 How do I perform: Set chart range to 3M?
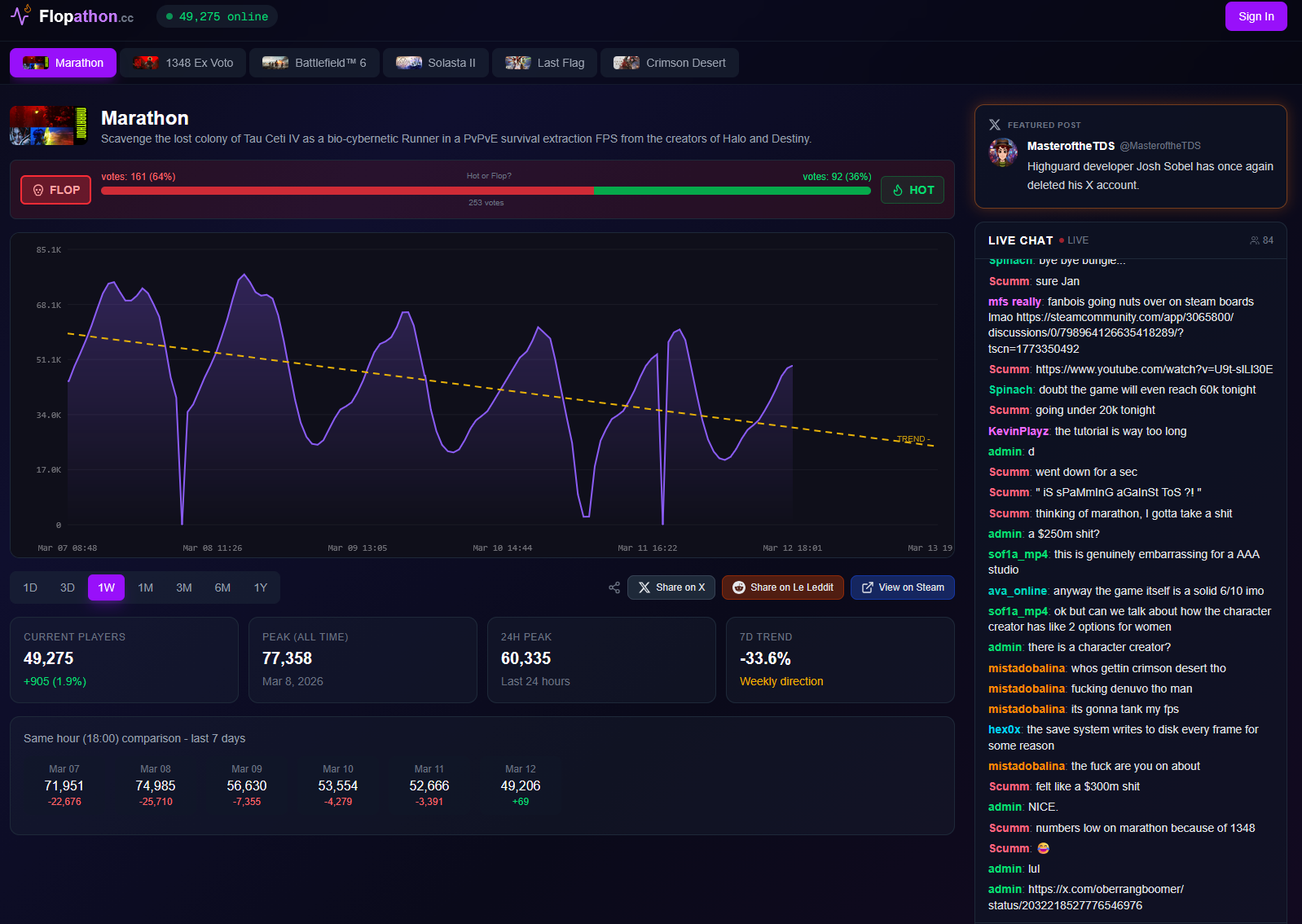click(184, 587)
